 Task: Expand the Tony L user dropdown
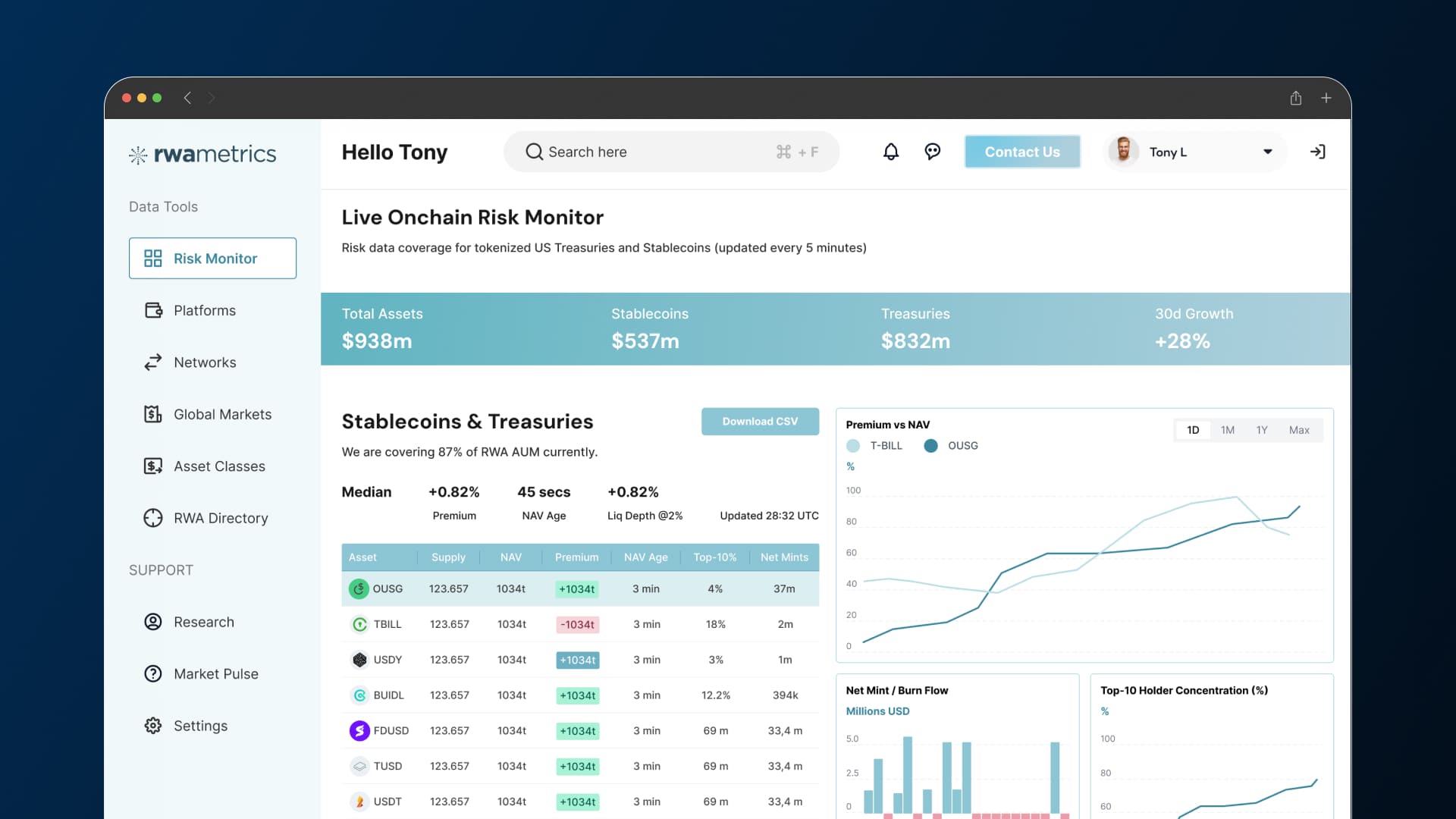[x=1268, y=152]
